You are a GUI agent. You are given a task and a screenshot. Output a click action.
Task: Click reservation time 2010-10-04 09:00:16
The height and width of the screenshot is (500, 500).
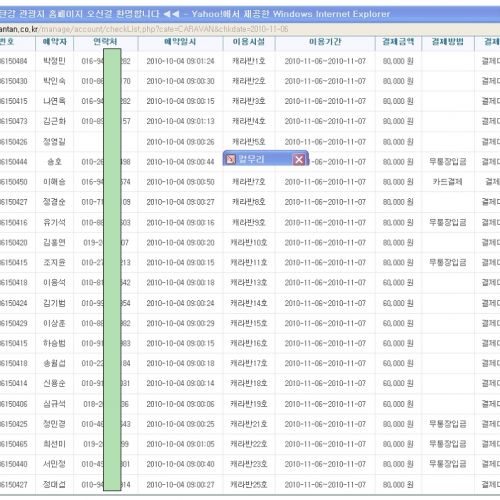(180, 223)
